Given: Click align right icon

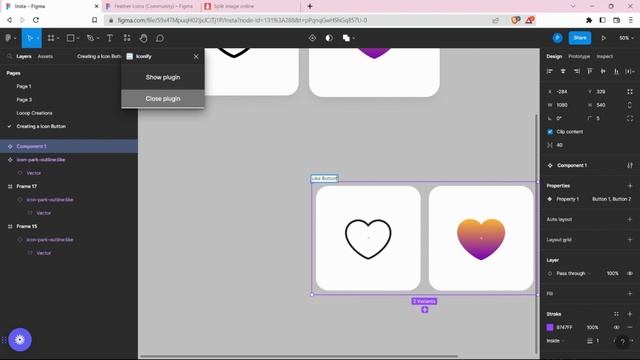Looking at the screenshot, I should click(x=576, y=71).
